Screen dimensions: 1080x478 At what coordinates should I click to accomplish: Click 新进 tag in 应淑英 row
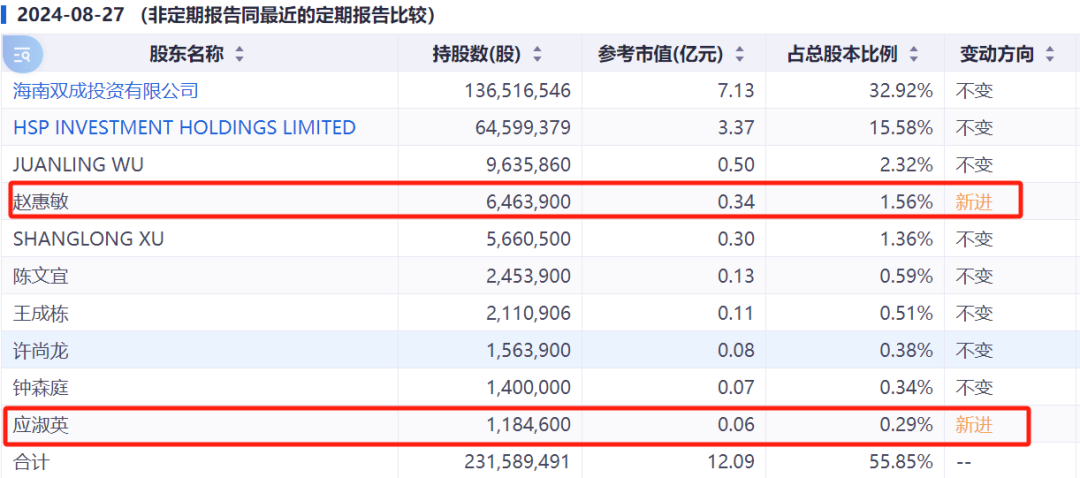[974, 425]
